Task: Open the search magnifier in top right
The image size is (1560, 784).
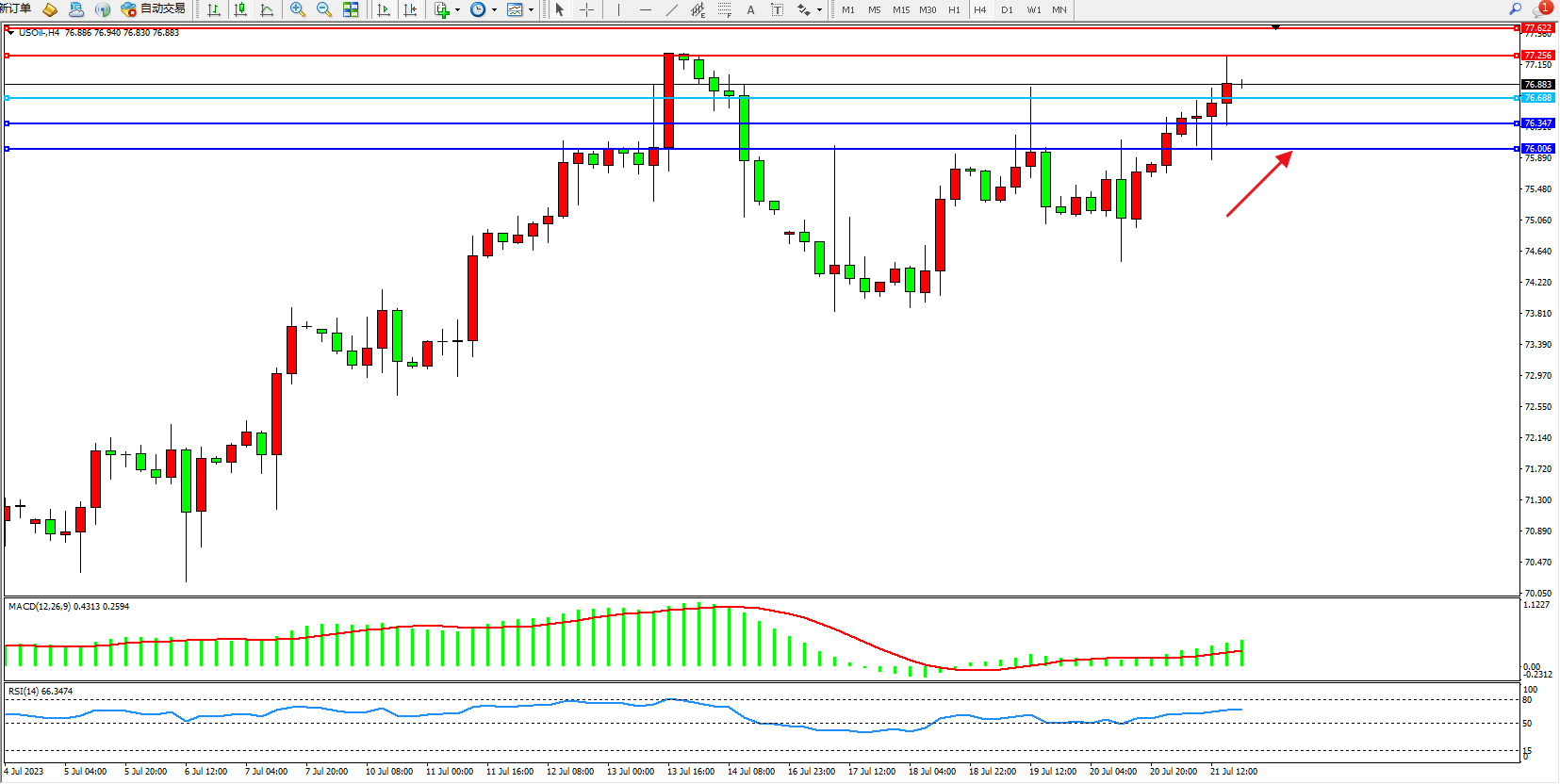Action: coord(1516,8)
